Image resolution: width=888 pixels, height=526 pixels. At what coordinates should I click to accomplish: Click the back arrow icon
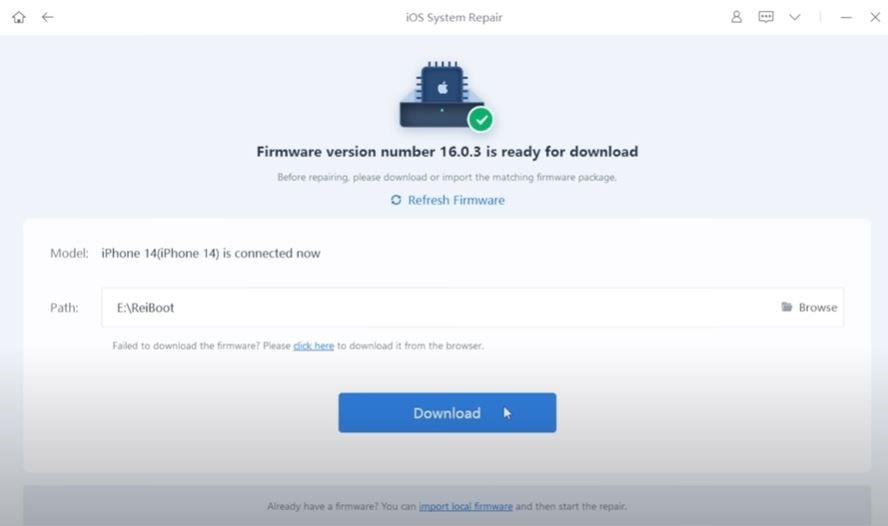click(x=48, y=17)
